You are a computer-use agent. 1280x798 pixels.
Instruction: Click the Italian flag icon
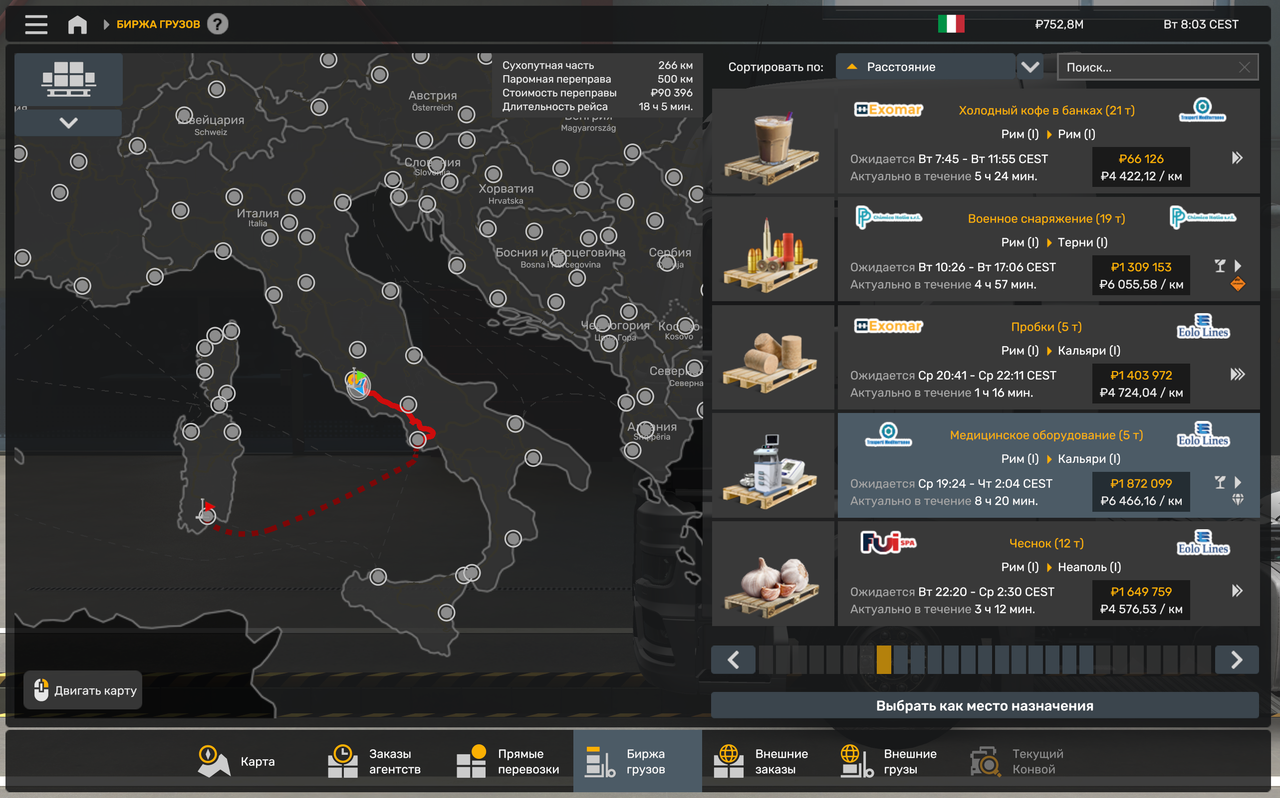point(950,24)
